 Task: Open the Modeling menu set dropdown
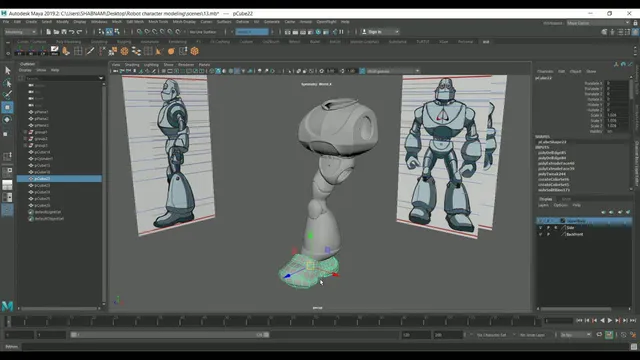click(x=20, y=32)
